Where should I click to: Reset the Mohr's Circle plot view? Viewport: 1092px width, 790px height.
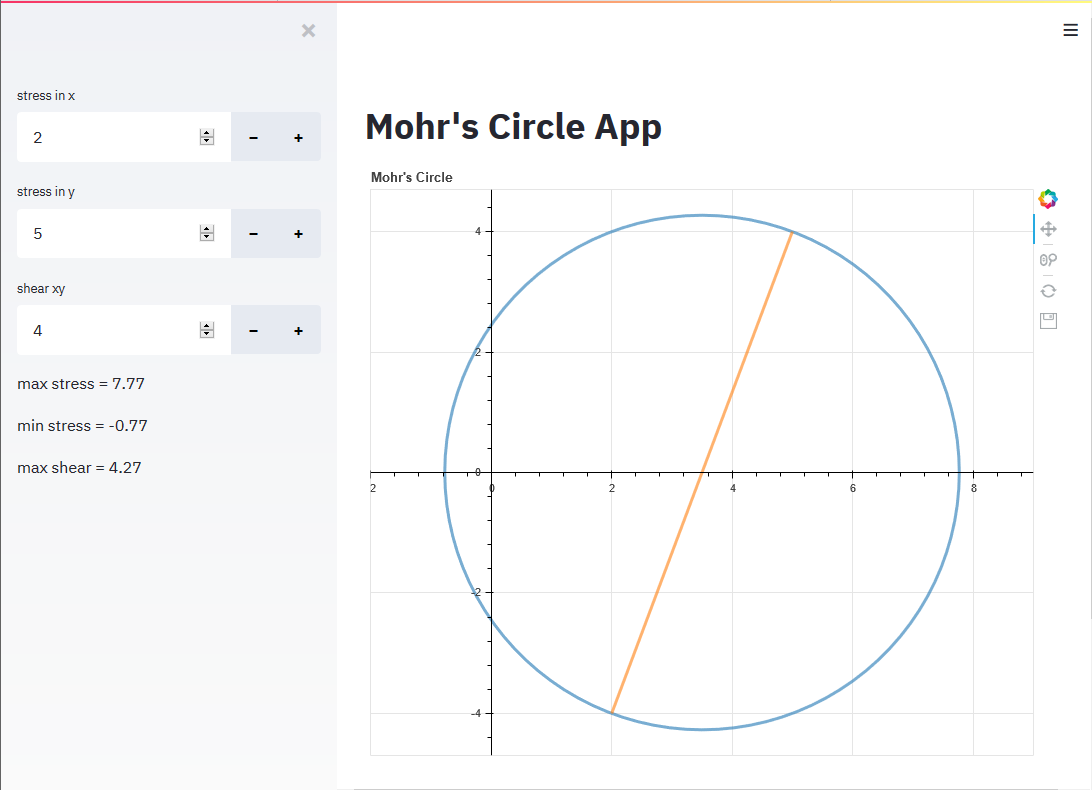point(1048,290)
